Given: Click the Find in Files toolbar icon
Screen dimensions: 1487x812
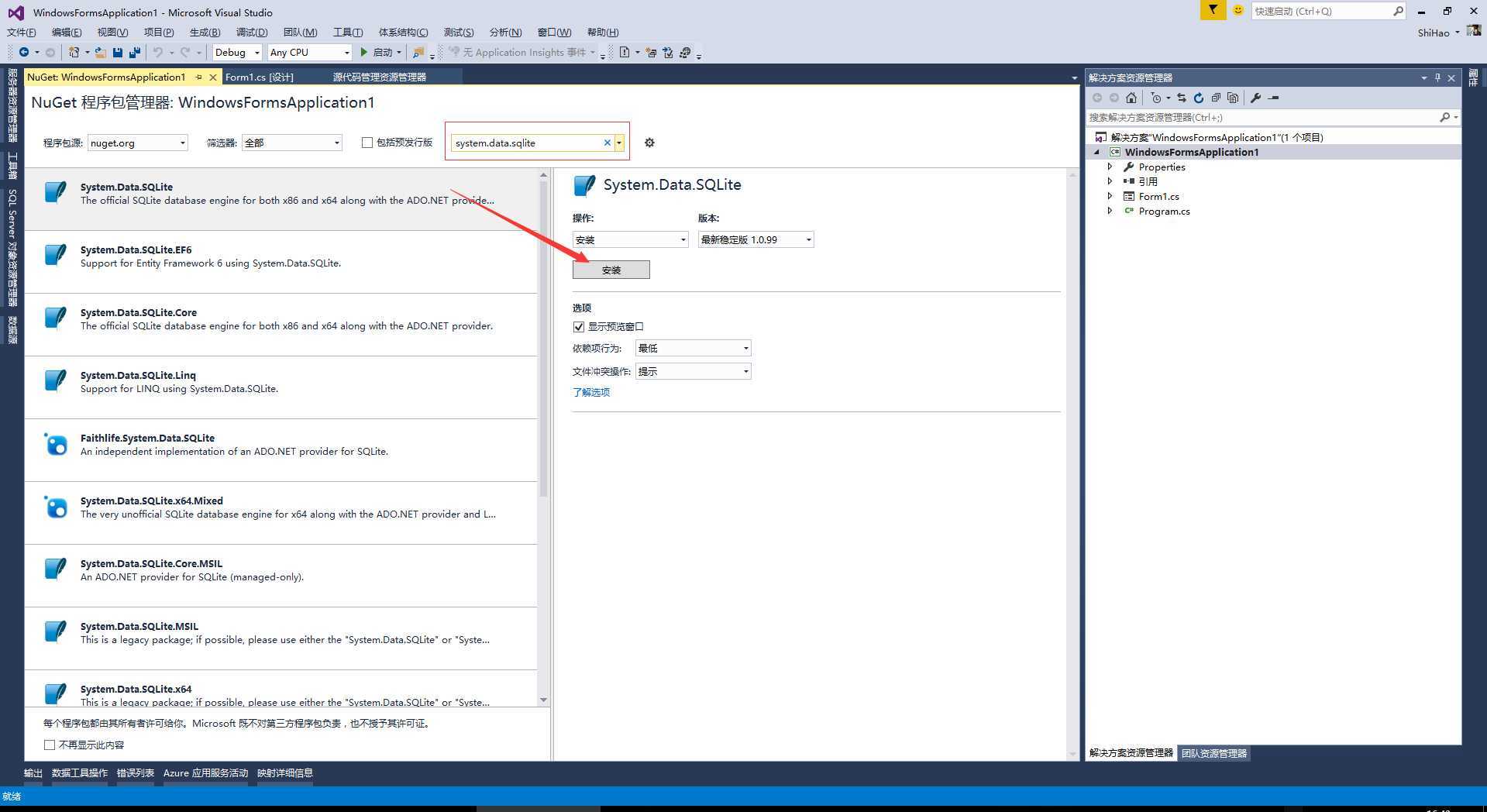Looking at the screenshot, I should pyautogui.click(x=418, y=52).
